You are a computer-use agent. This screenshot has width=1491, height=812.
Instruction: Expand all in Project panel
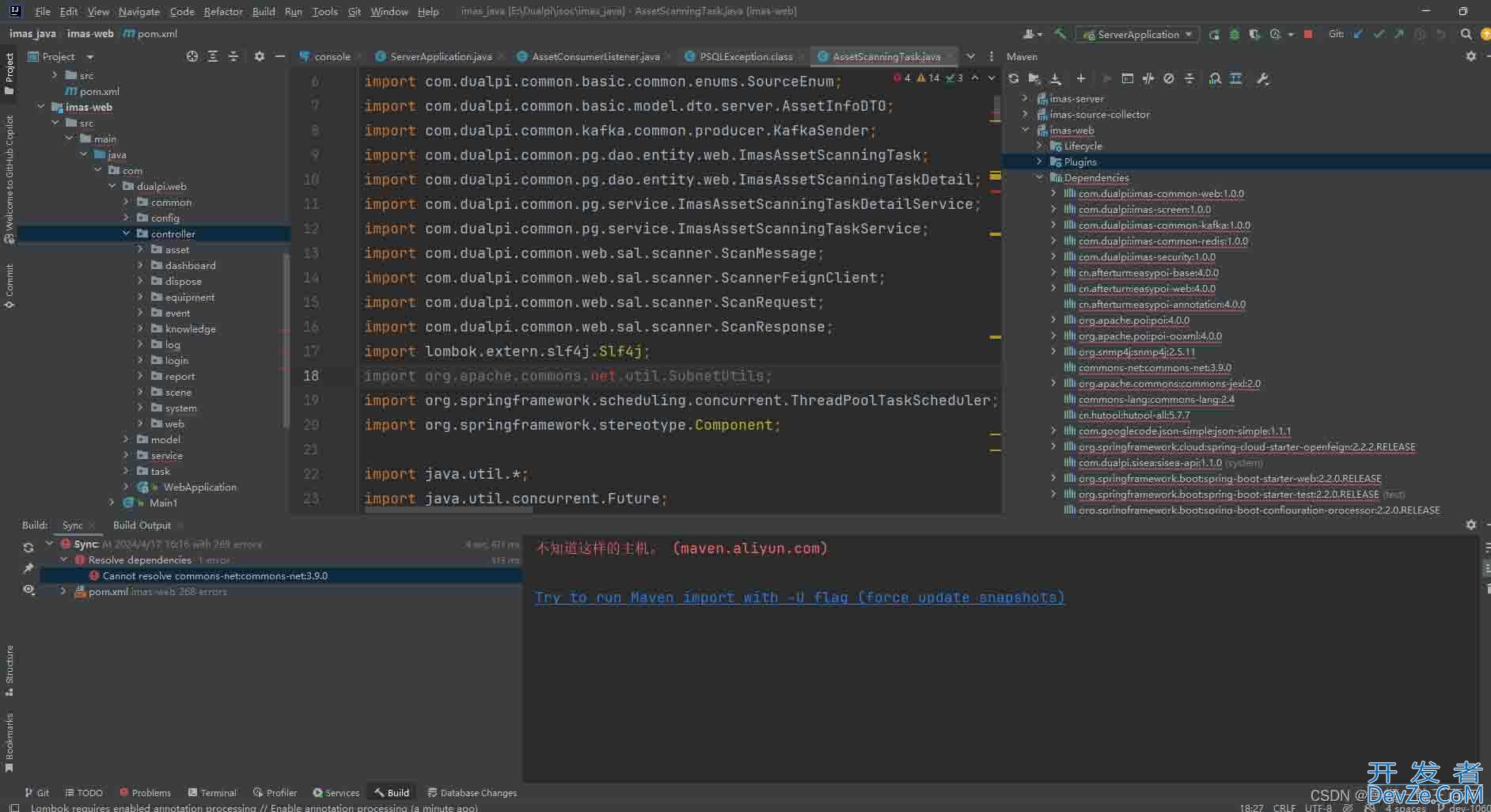pos(213,56)
